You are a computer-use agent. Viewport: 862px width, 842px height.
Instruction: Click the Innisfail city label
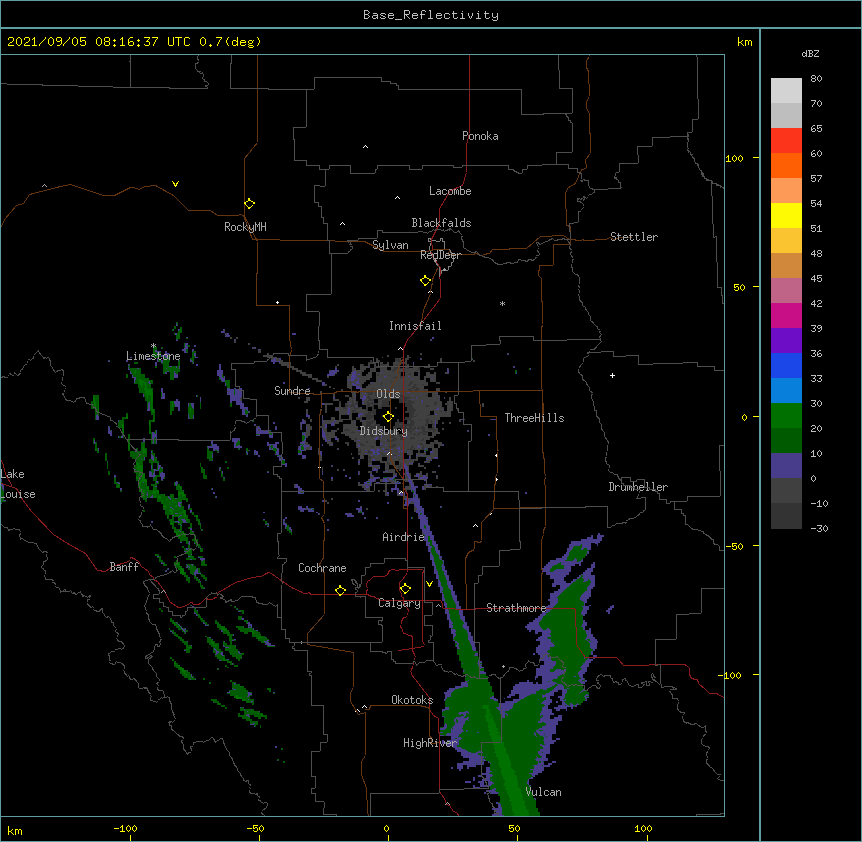click(415, 326)
